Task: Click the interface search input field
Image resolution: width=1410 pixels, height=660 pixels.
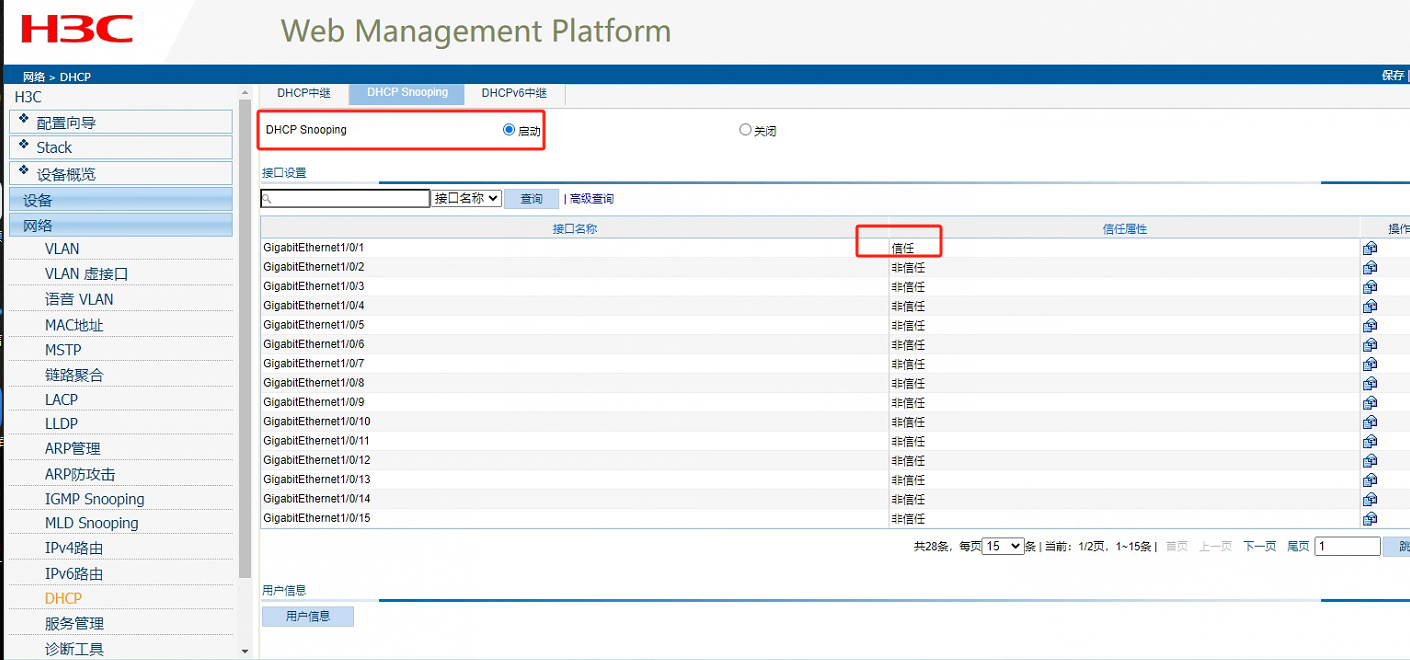Action: 345,199
